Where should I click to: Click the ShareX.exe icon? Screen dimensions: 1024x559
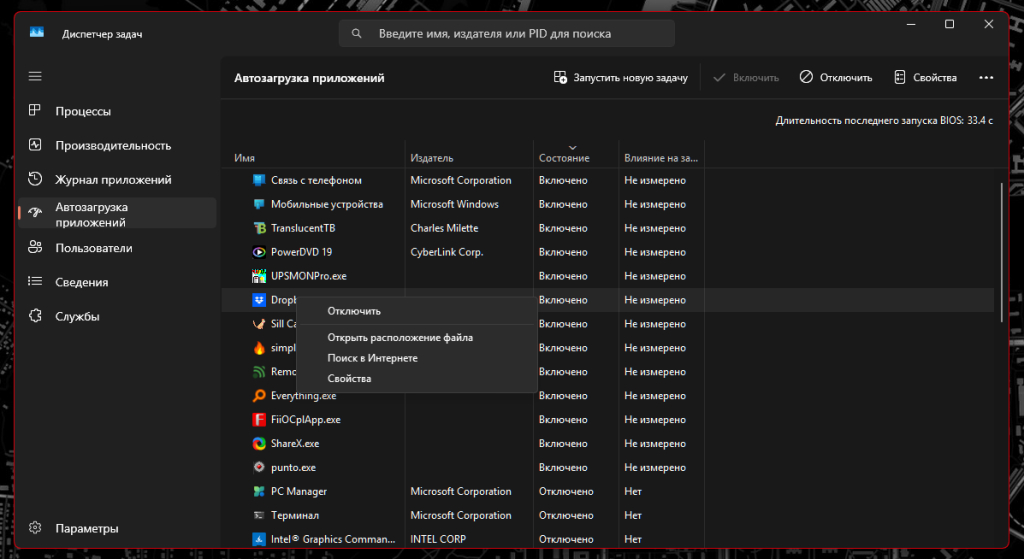tap(259, 443)
